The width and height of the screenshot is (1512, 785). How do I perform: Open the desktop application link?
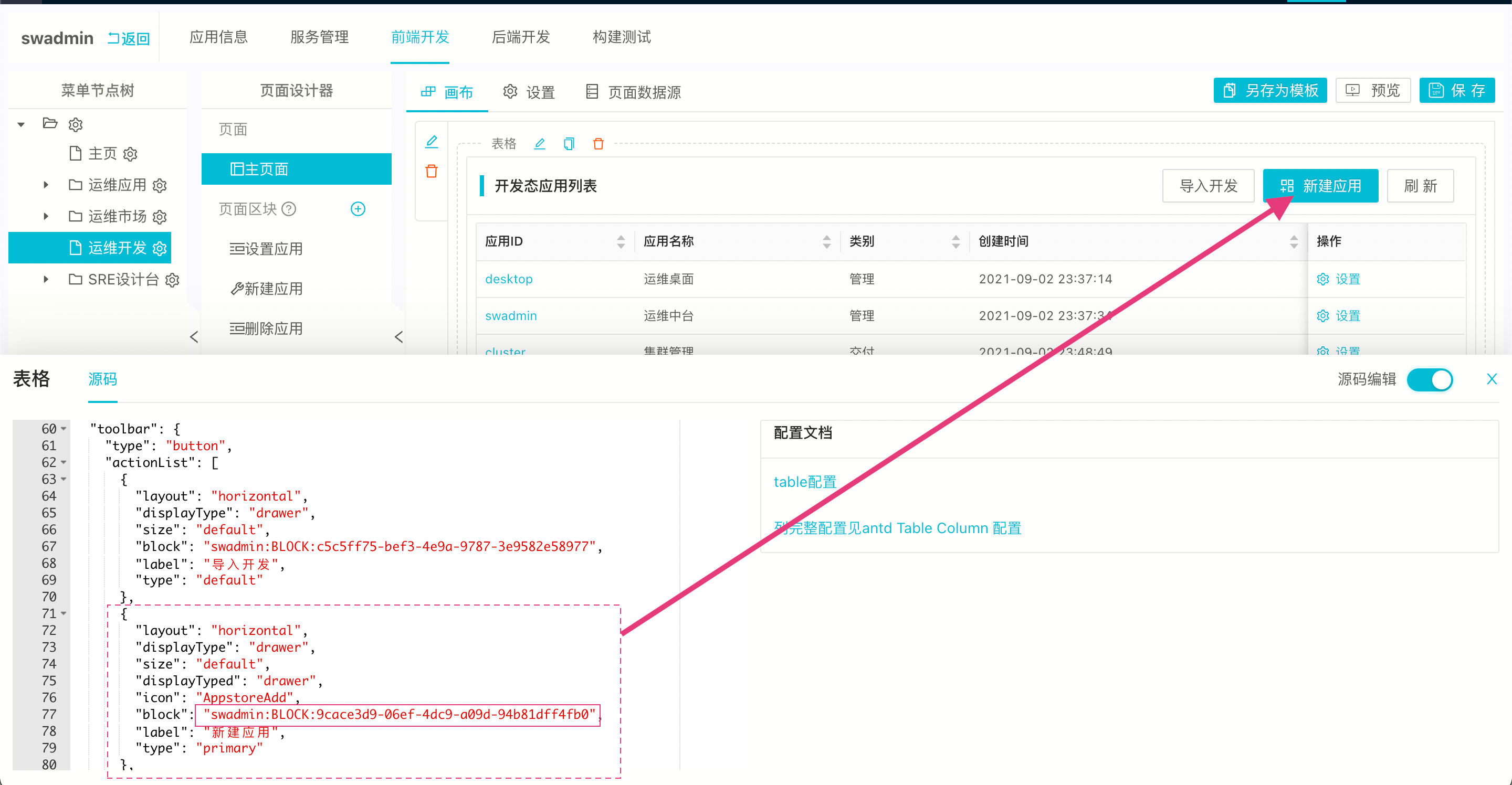pos(509,279)
